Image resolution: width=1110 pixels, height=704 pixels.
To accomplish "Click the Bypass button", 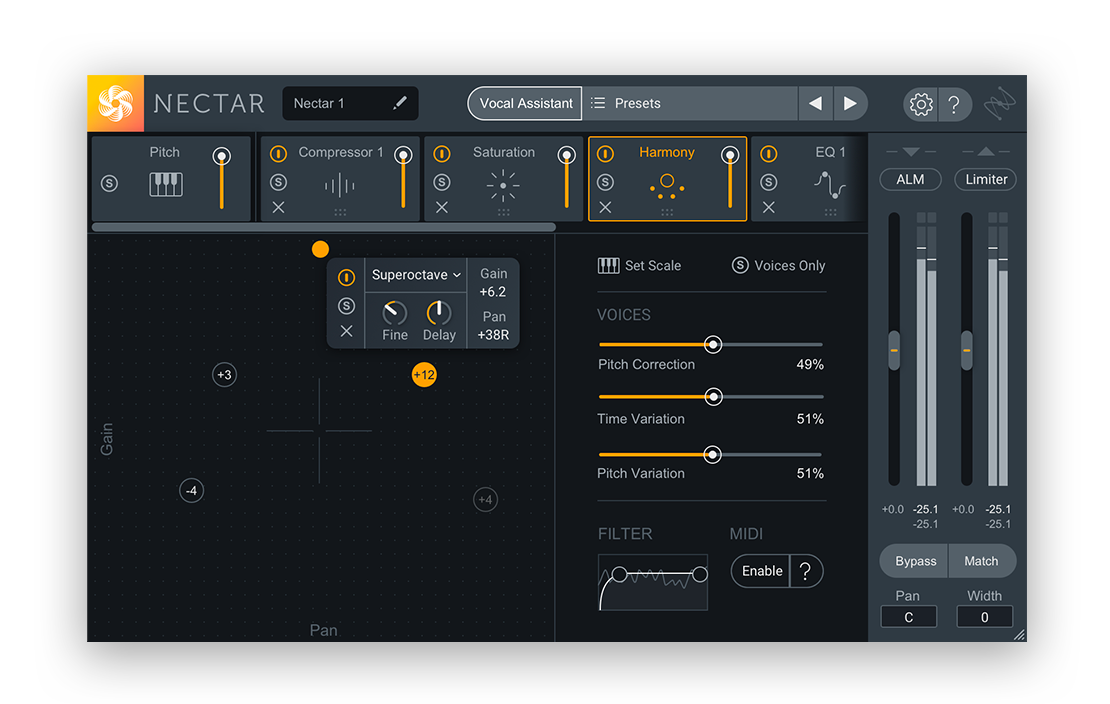I will pos(915,561).
